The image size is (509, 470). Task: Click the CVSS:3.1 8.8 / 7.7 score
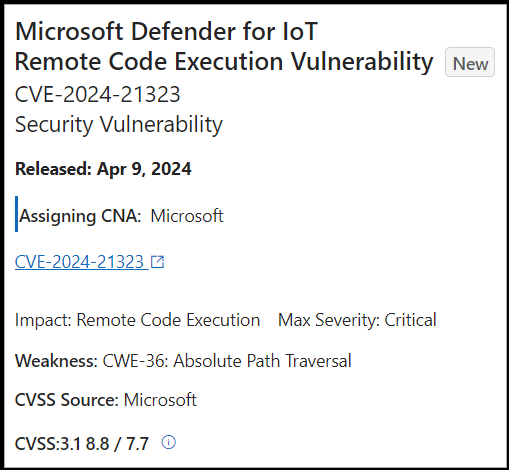coord(82,444)
